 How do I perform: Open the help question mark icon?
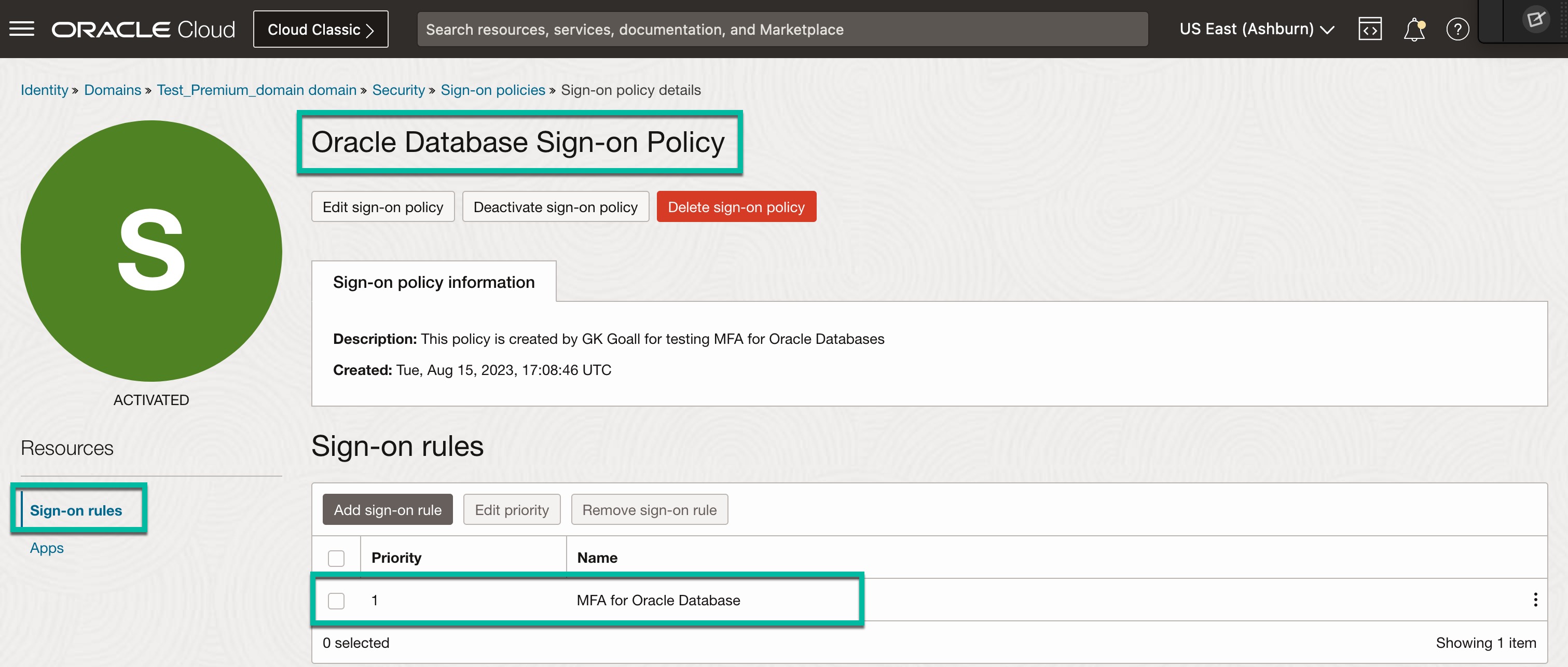click(1457, 29)
